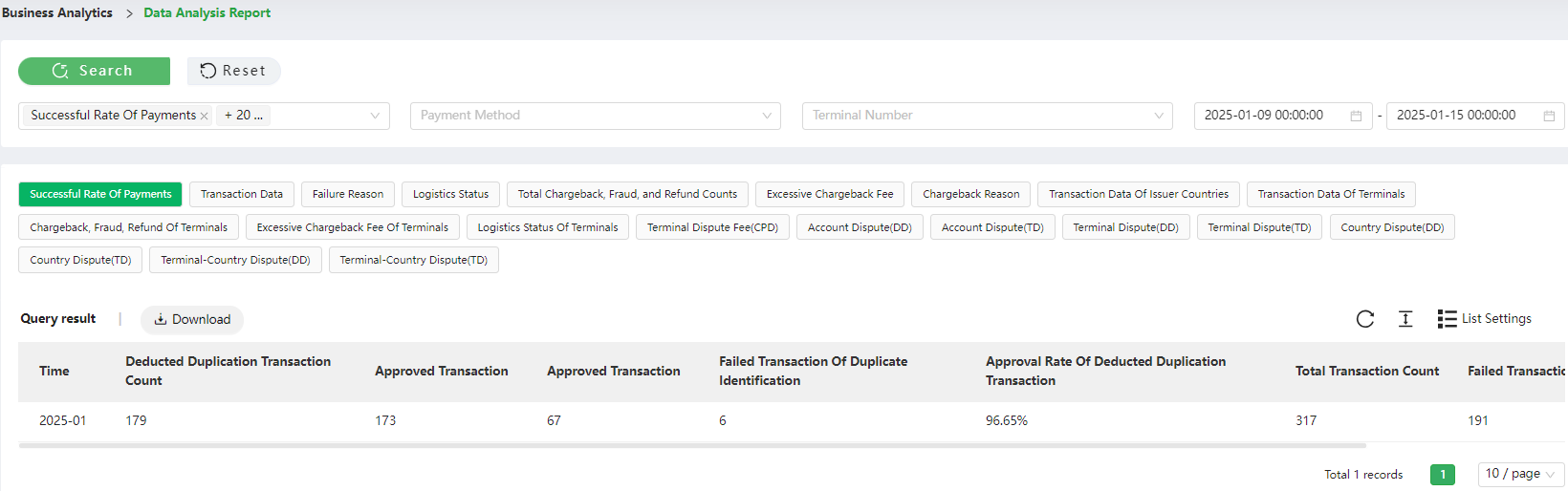Select Excessive Chargeback Fee Of Terminals tab

tap(352, 227)
